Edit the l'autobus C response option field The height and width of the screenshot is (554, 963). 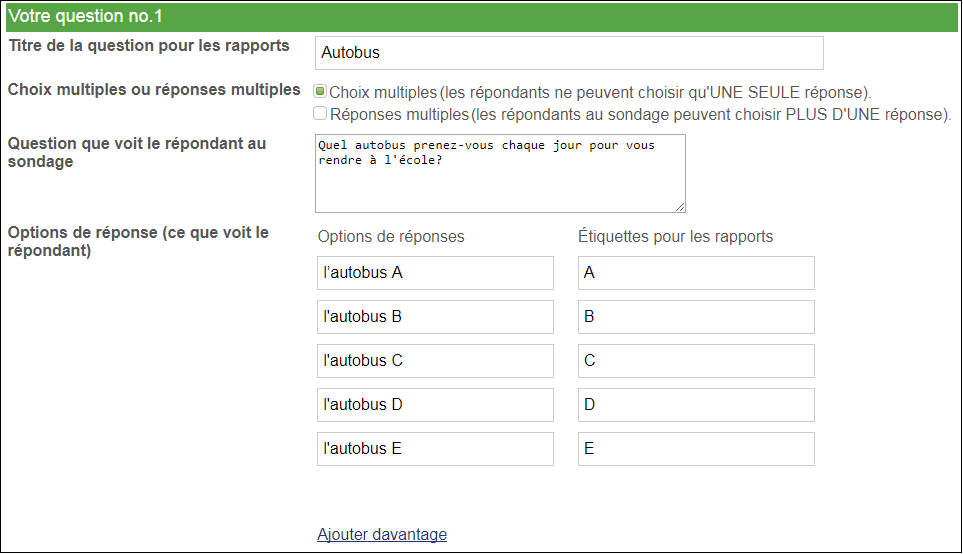pyautogui.click(x=435, y=361)
